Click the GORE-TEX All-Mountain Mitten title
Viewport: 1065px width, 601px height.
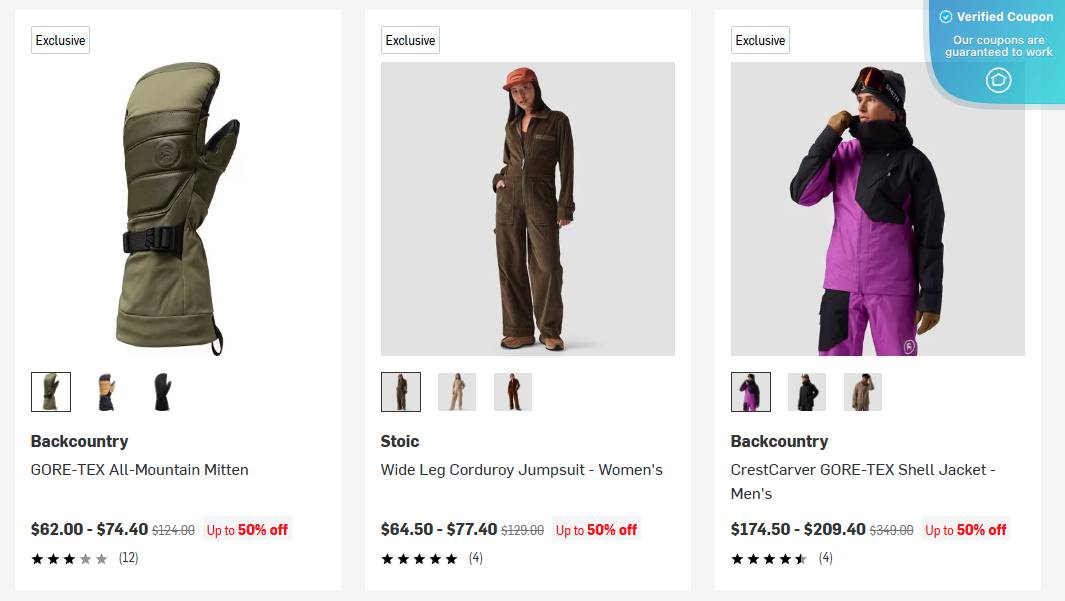pos(140,469)
